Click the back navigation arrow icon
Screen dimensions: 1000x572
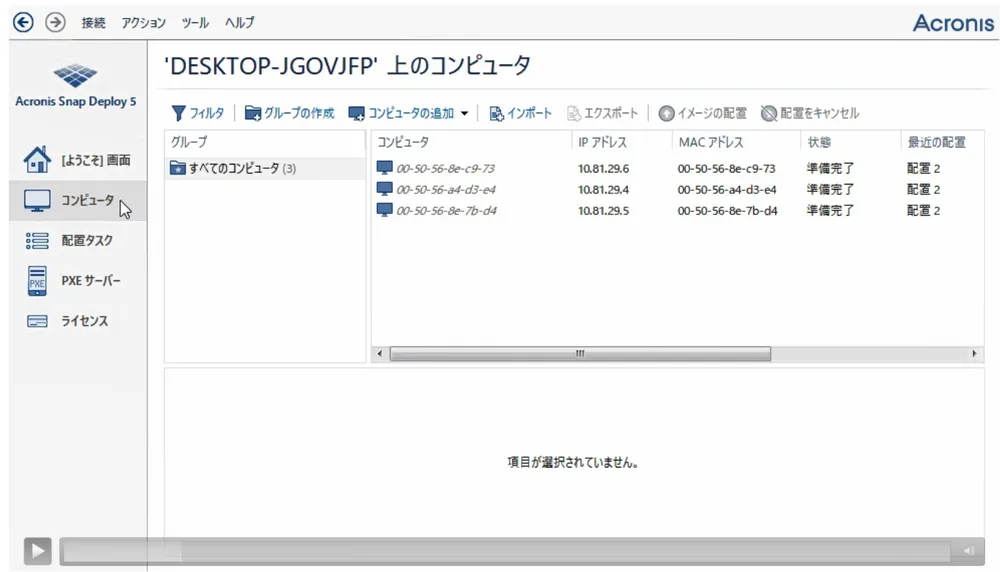point(24,22)
